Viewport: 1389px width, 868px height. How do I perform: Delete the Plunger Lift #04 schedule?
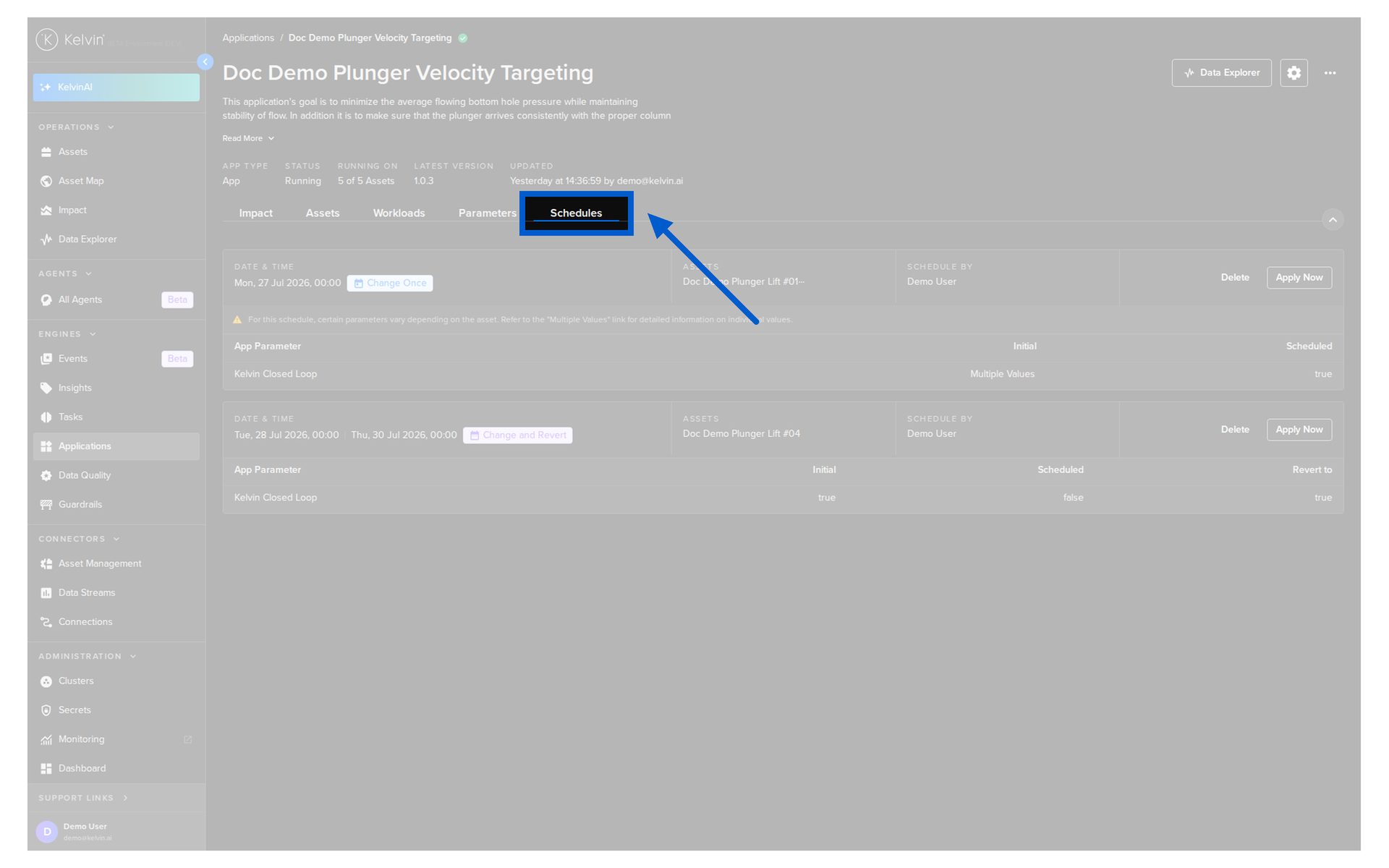[1235, 430]
